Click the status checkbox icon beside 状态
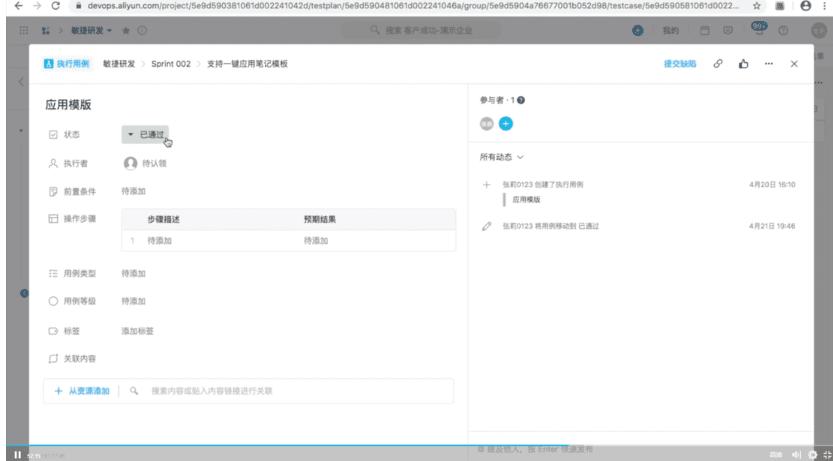Screen dimensions: 833x461 [53, 135]
